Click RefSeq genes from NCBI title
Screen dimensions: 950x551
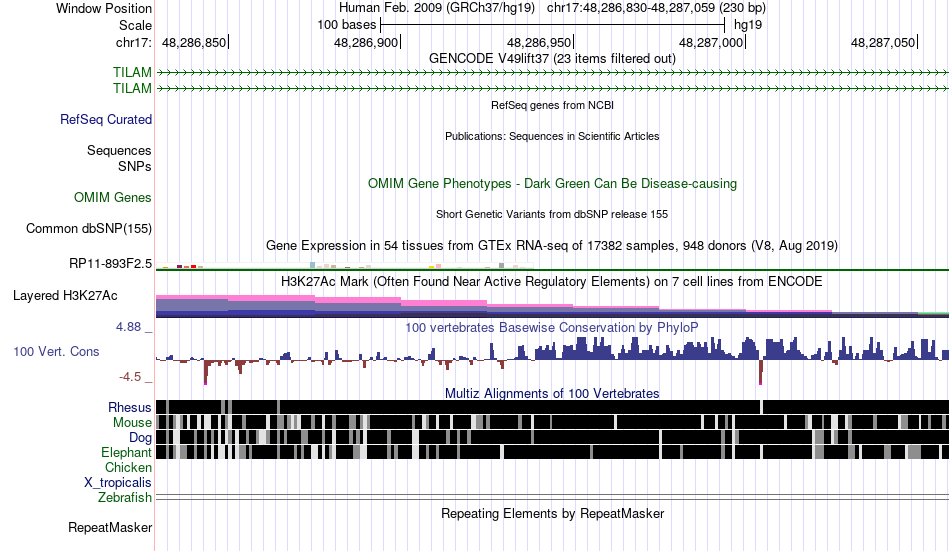point(552,105)
